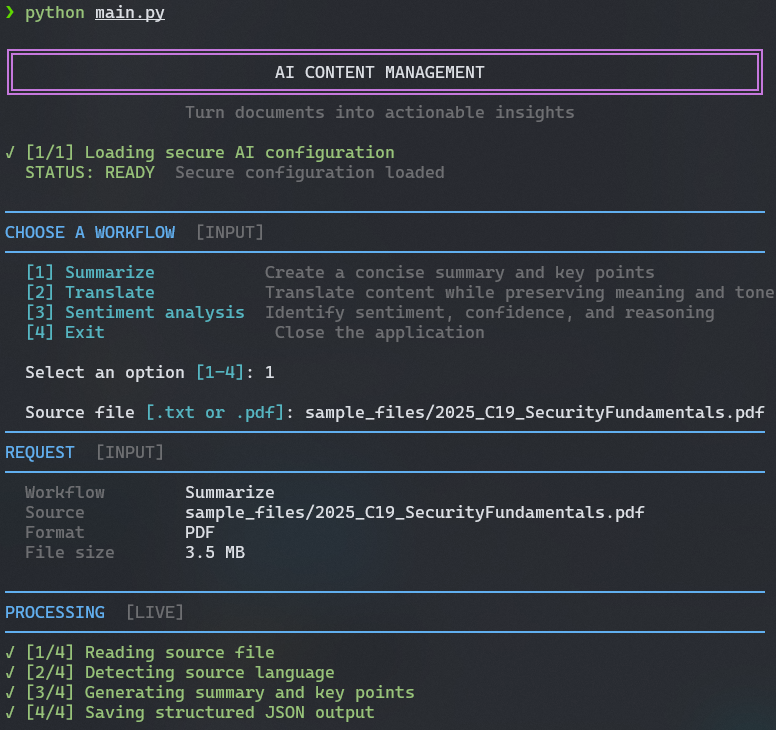Click 'Close the application' description
Viewport: 776px width, 730px height.
pos(380,333)
